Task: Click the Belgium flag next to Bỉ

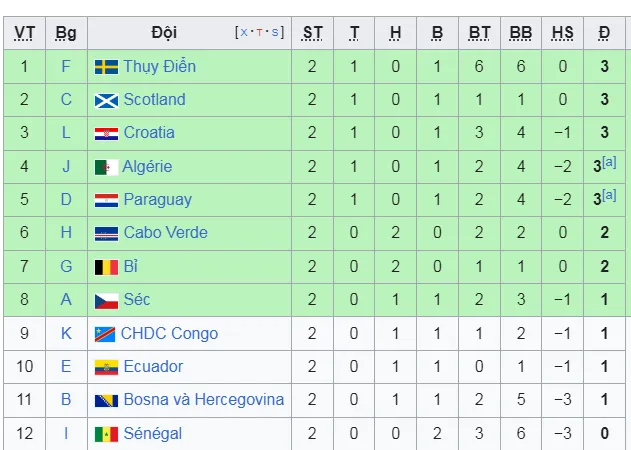Action: coord(106,267)
